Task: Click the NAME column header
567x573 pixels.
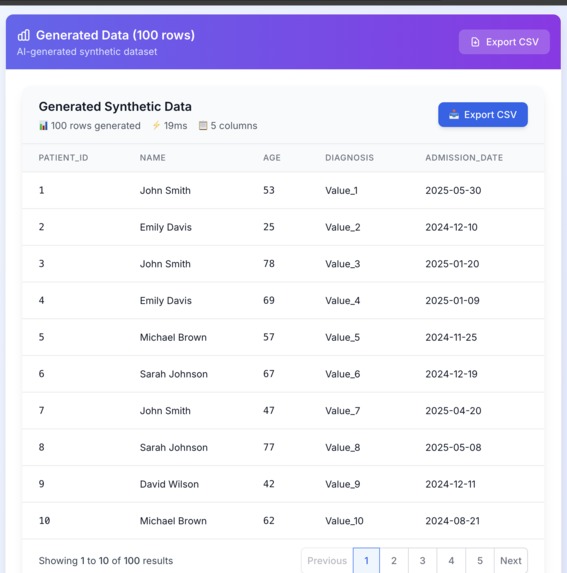Action: [153, 158]
